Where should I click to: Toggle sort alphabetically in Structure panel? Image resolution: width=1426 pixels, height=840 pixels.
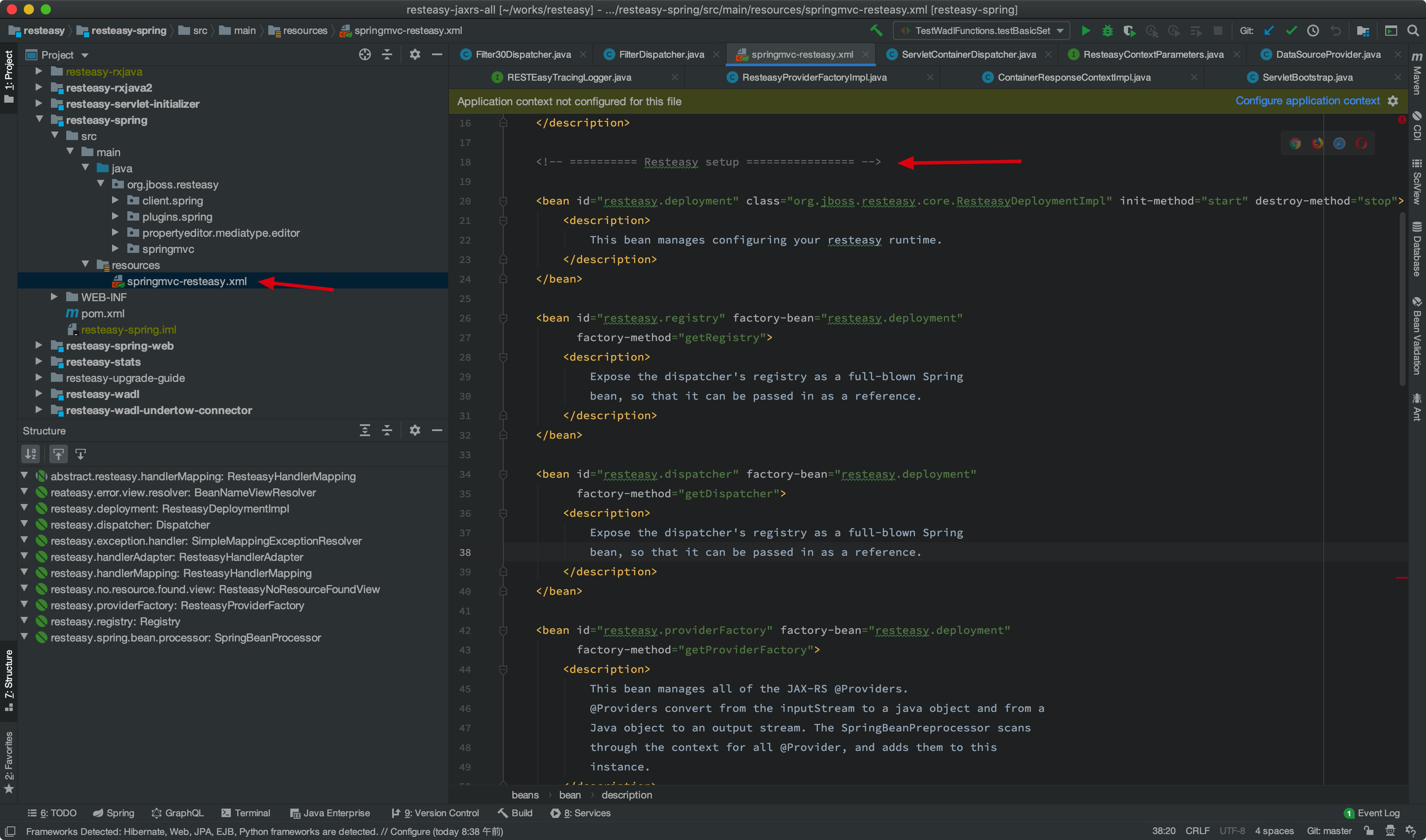[31, 454]
